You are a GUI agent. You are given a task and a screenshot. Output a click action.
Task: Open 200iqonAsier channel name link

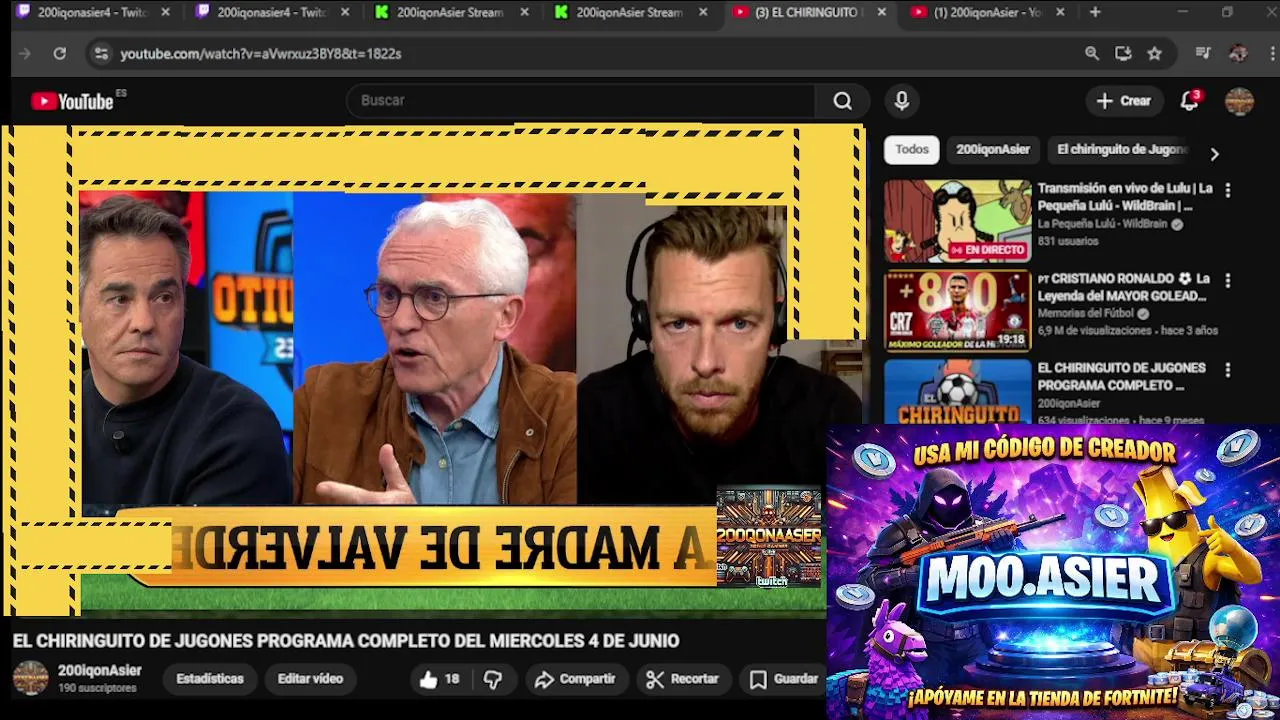100,671
